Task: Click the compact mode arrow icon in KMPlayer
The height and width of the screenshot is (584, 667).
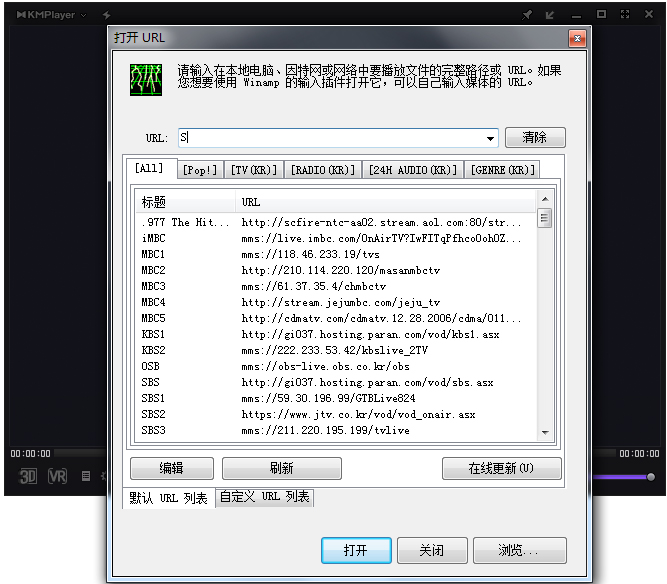Action: (x=550, y=15)
